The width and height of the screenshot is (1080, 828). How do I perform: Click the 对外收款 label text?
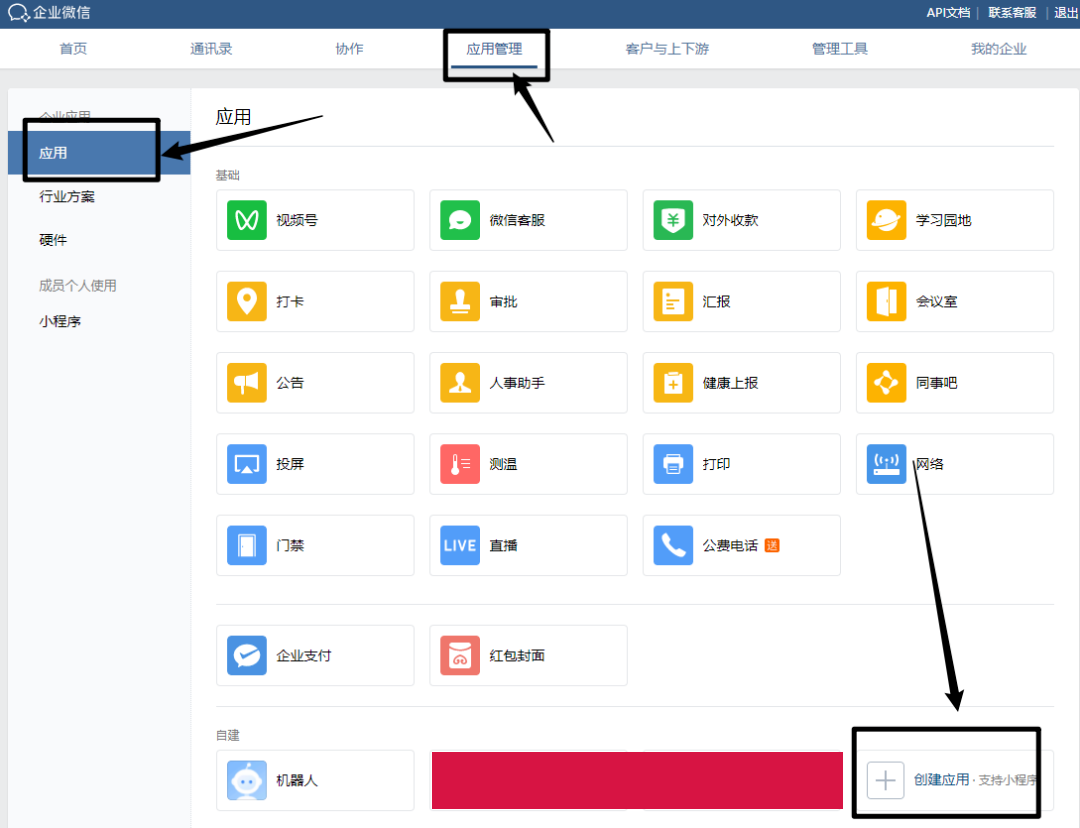pyautogui.click(x=730, y=220)
